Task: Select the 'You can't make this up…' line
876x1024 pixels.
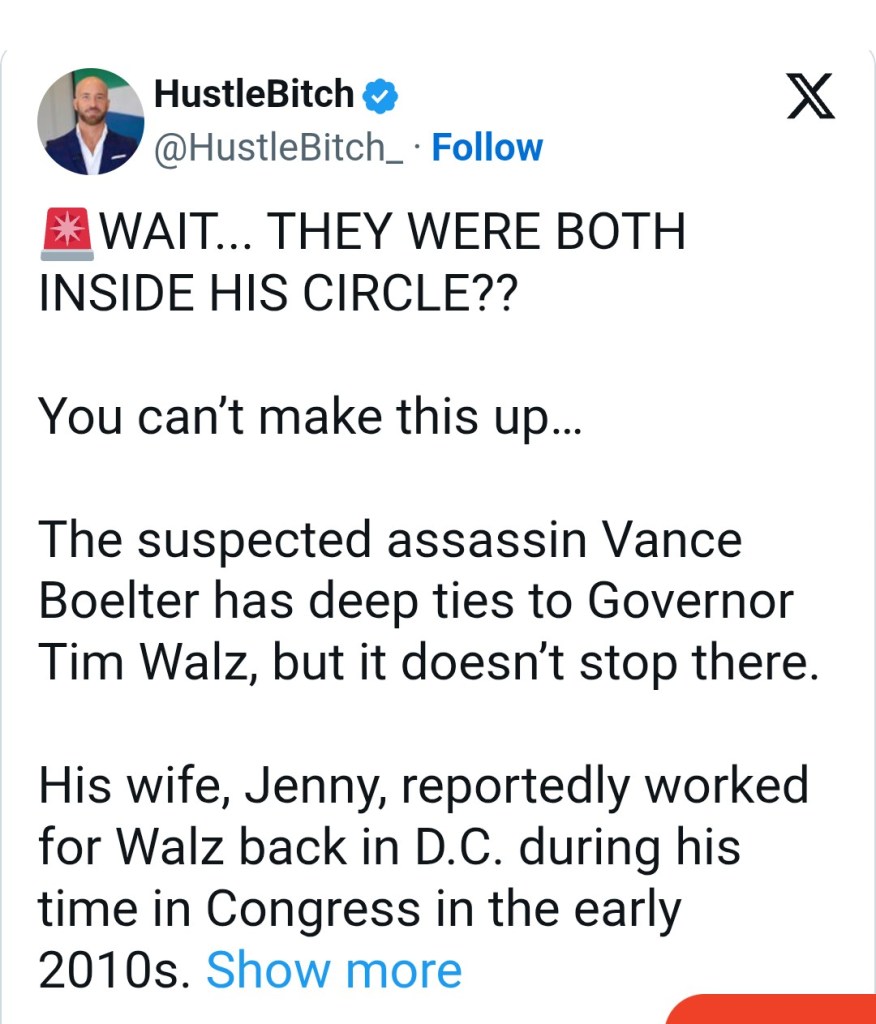Action: [x=309, y=415]
